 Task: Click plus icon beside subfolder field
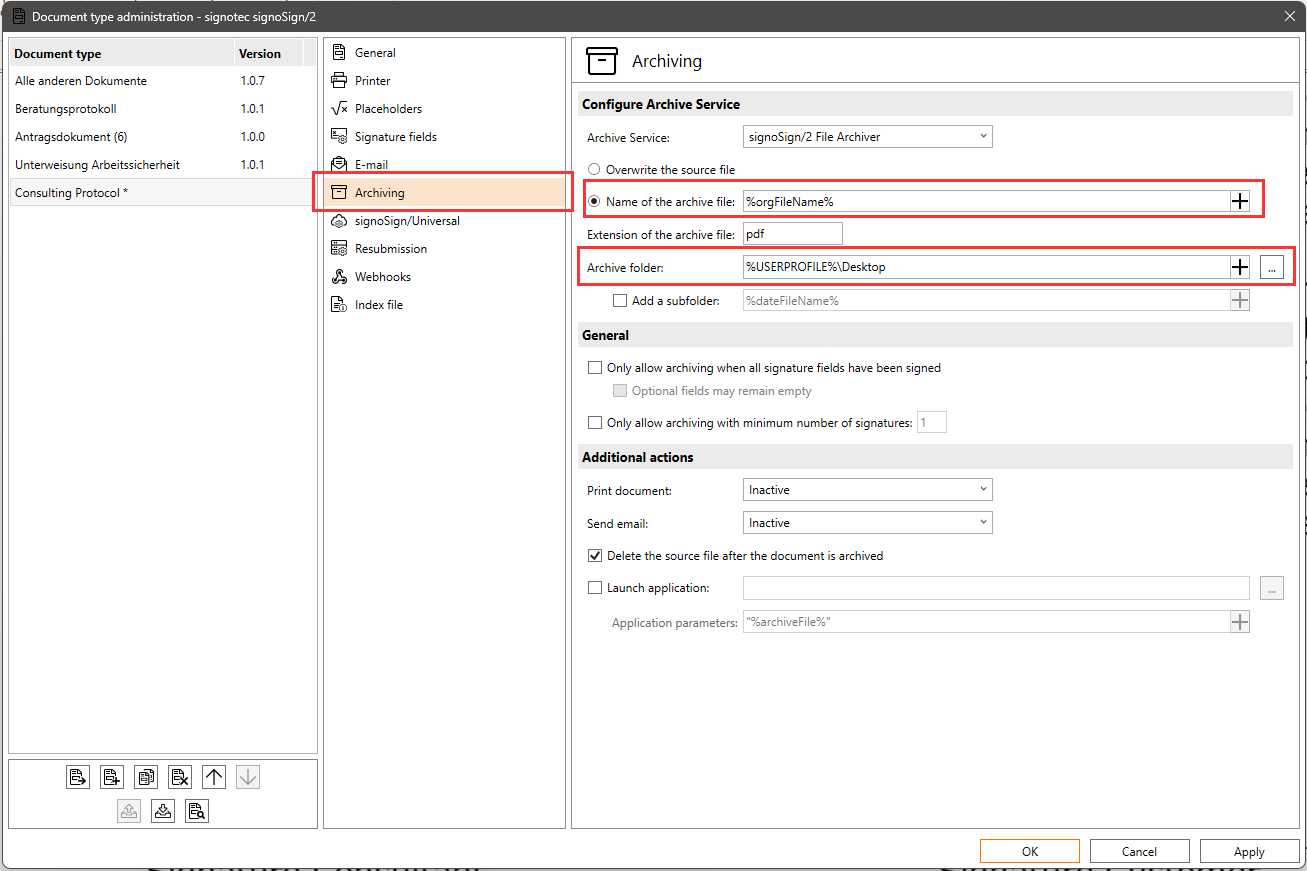click(x=1240, y=300)
